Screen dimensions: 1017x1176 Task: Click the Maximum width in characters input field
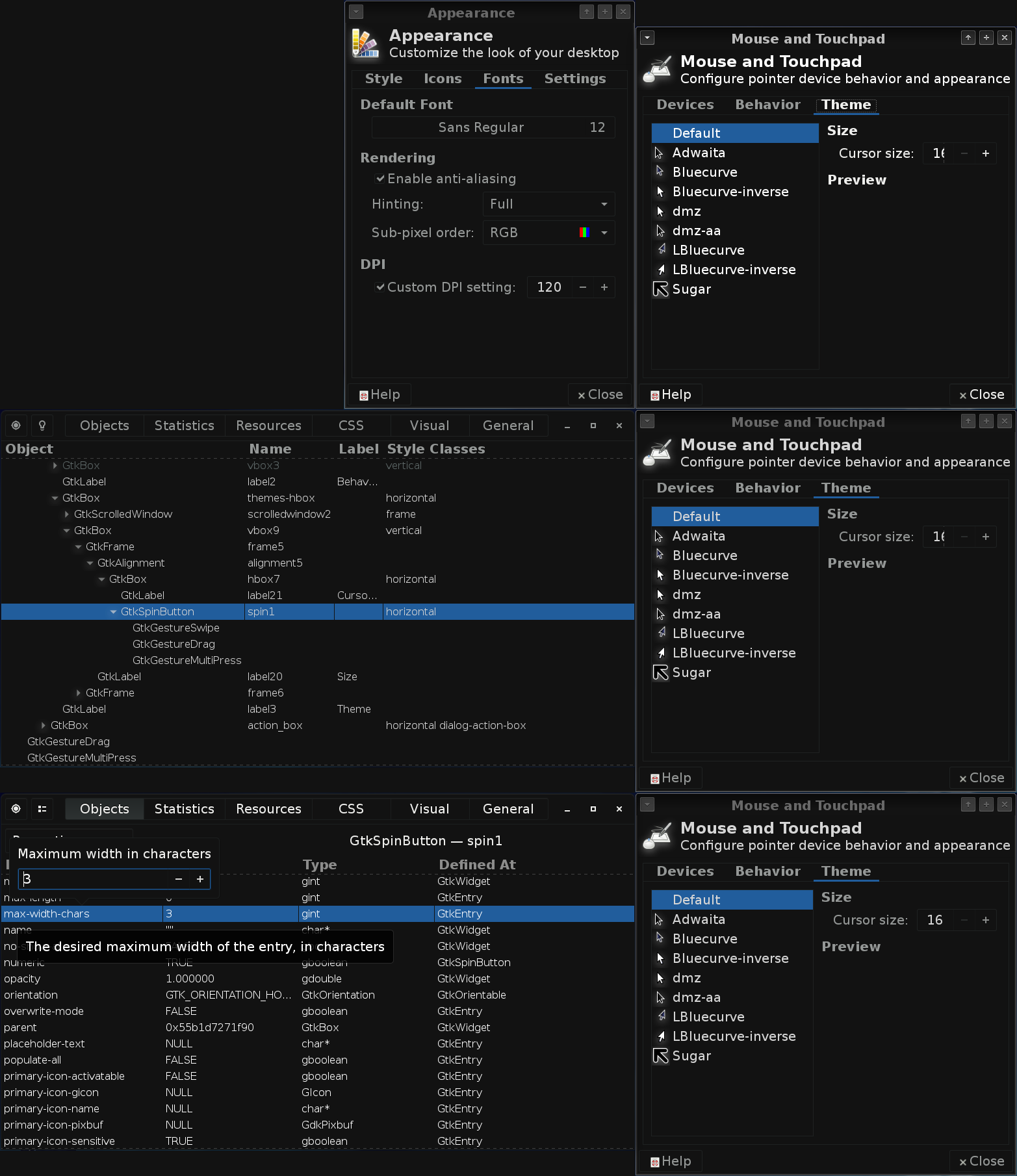pyautogui.click(x=94, y=879)
